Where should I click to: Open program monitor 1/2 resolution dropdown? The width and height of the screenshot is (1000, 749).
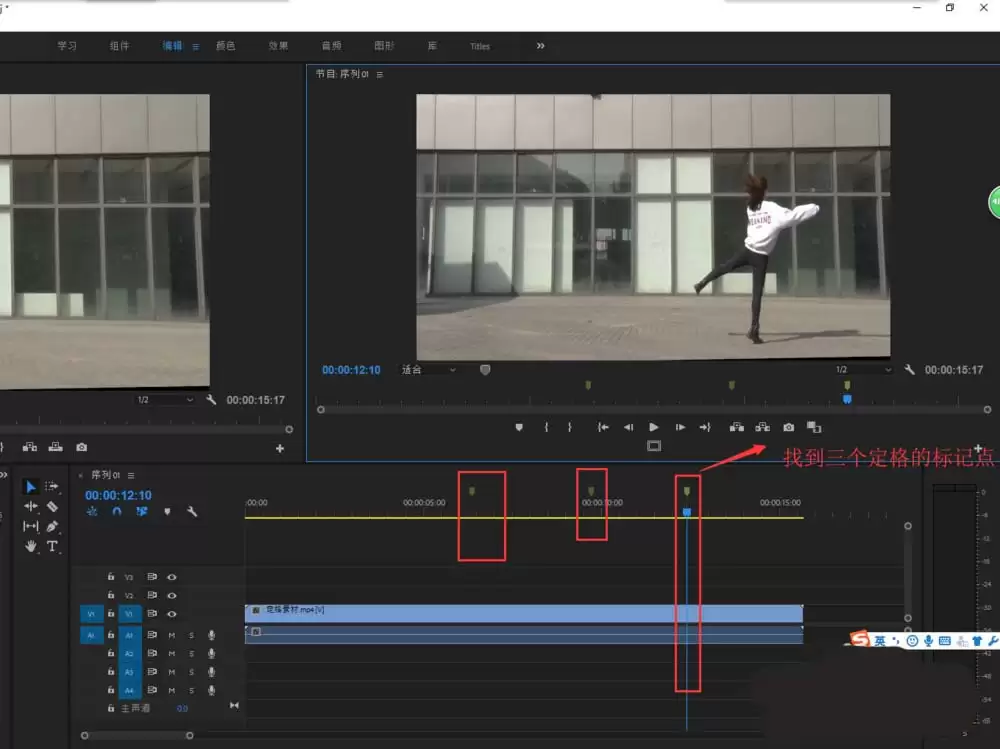(863, 370)
